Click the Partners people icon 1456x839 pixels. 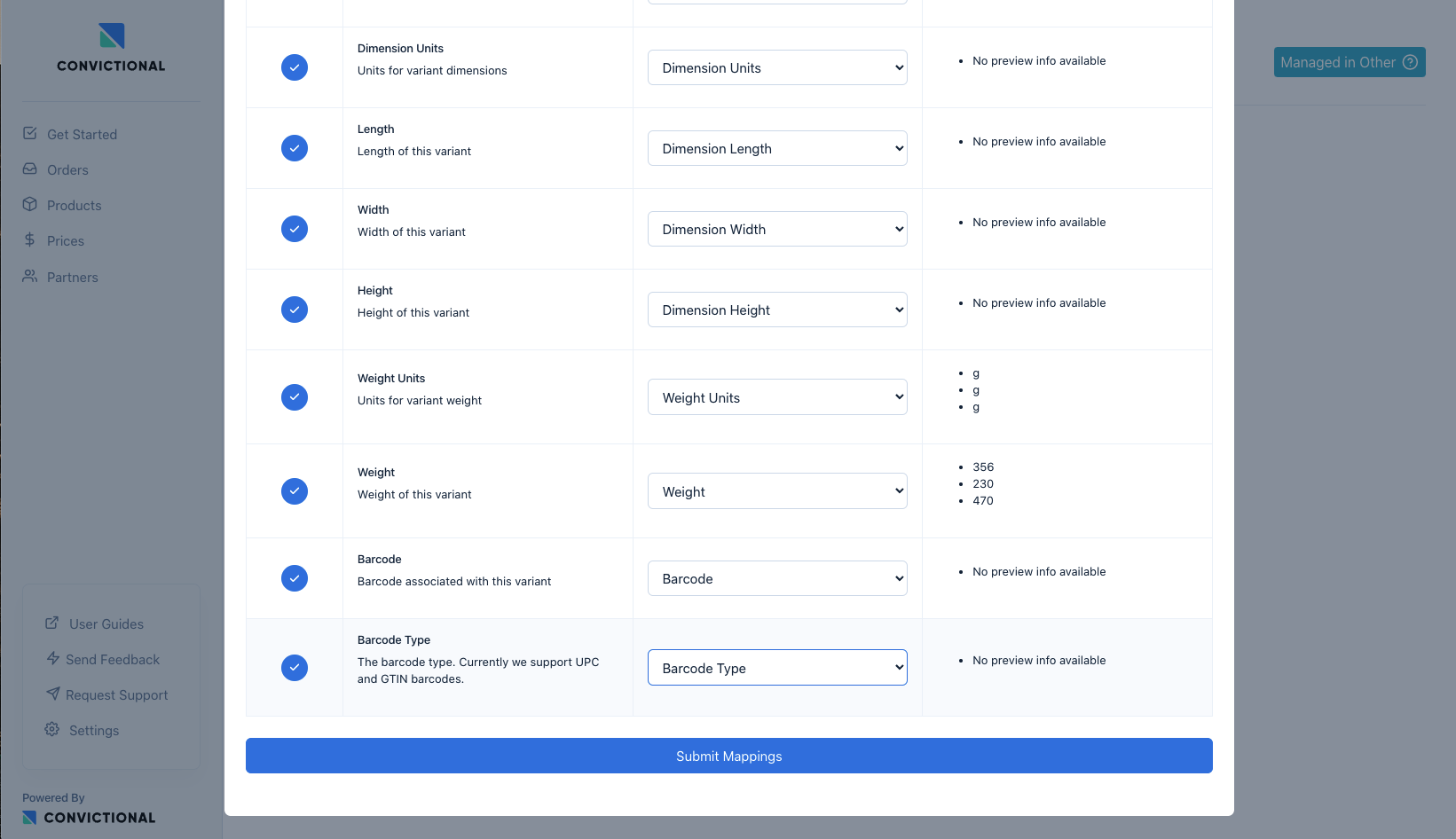30,276
